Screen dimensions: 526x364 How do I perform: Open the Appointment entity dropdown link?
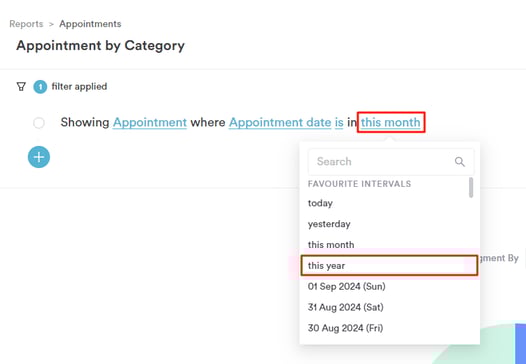click(x=150, y=122)
